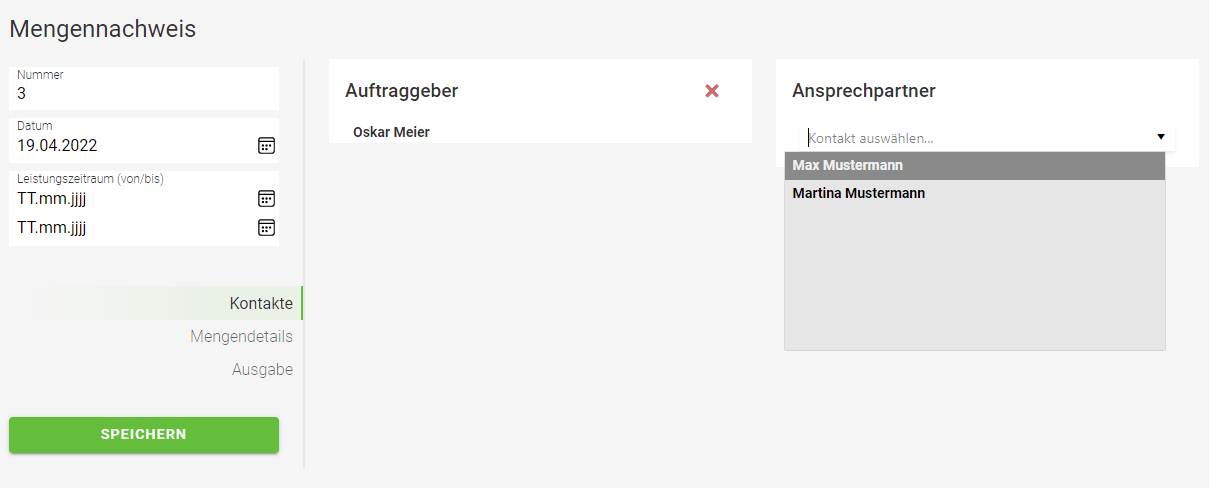Image resolution: width=1209 pixels, height=488 pixels.
Task: Open calendar for Leistungszeitraum start date
Action: 266,198
